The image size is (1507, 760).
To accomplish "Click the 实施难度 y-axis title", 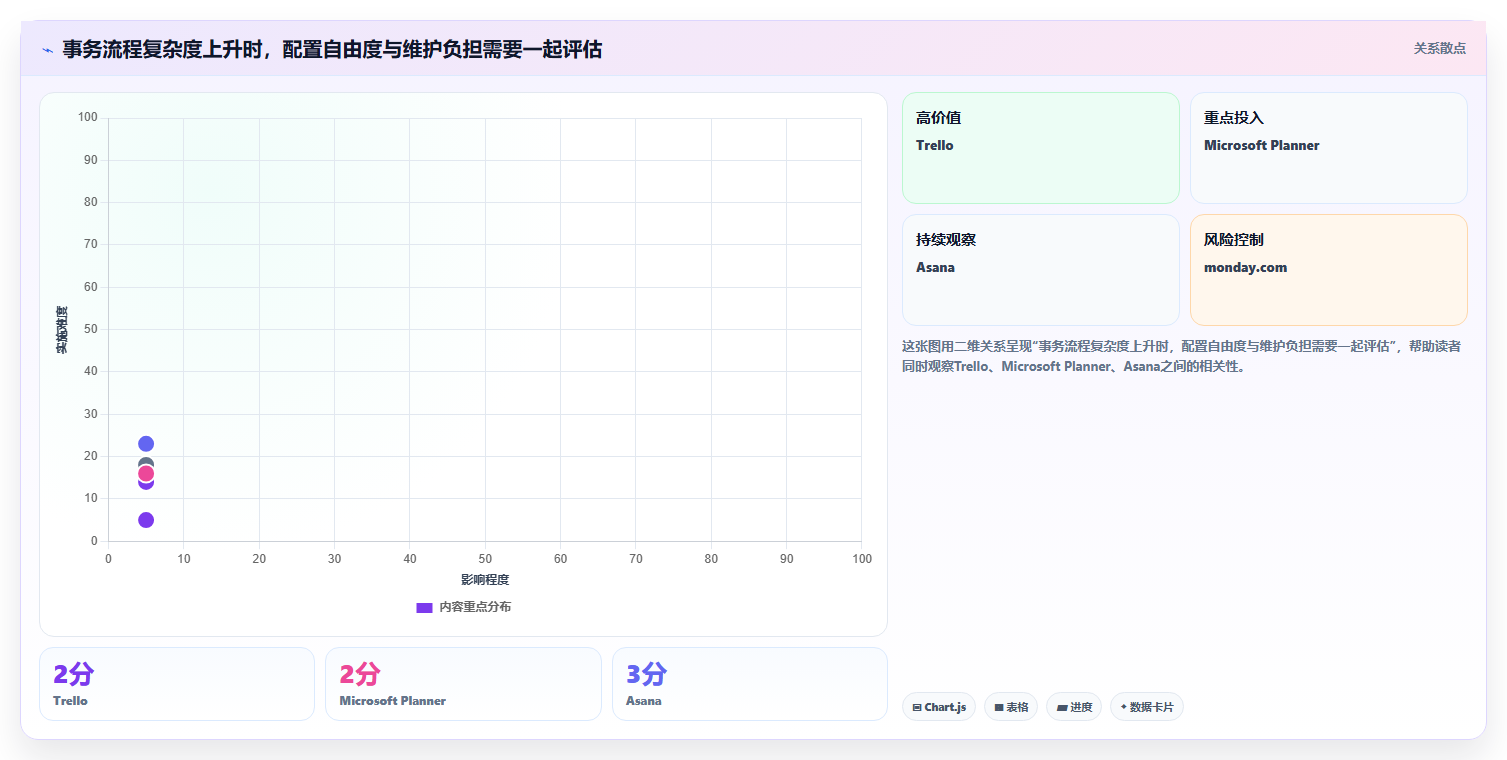I will (62, 330).
